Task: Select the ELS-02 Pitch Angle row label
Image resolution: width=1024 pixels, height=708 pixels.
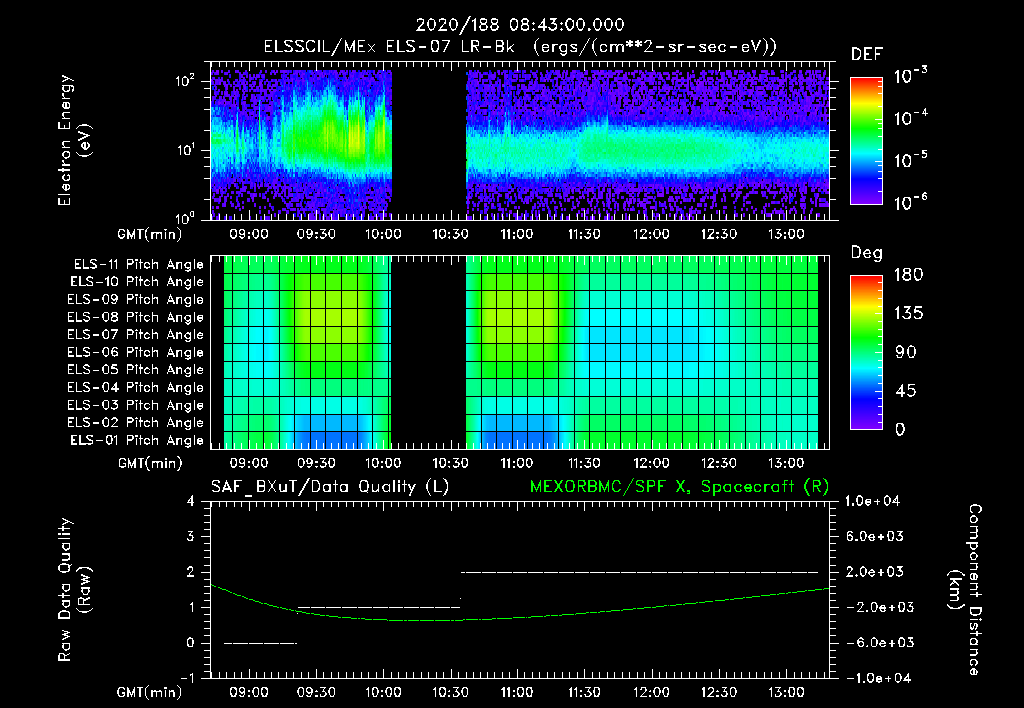Action: (136, 423)
